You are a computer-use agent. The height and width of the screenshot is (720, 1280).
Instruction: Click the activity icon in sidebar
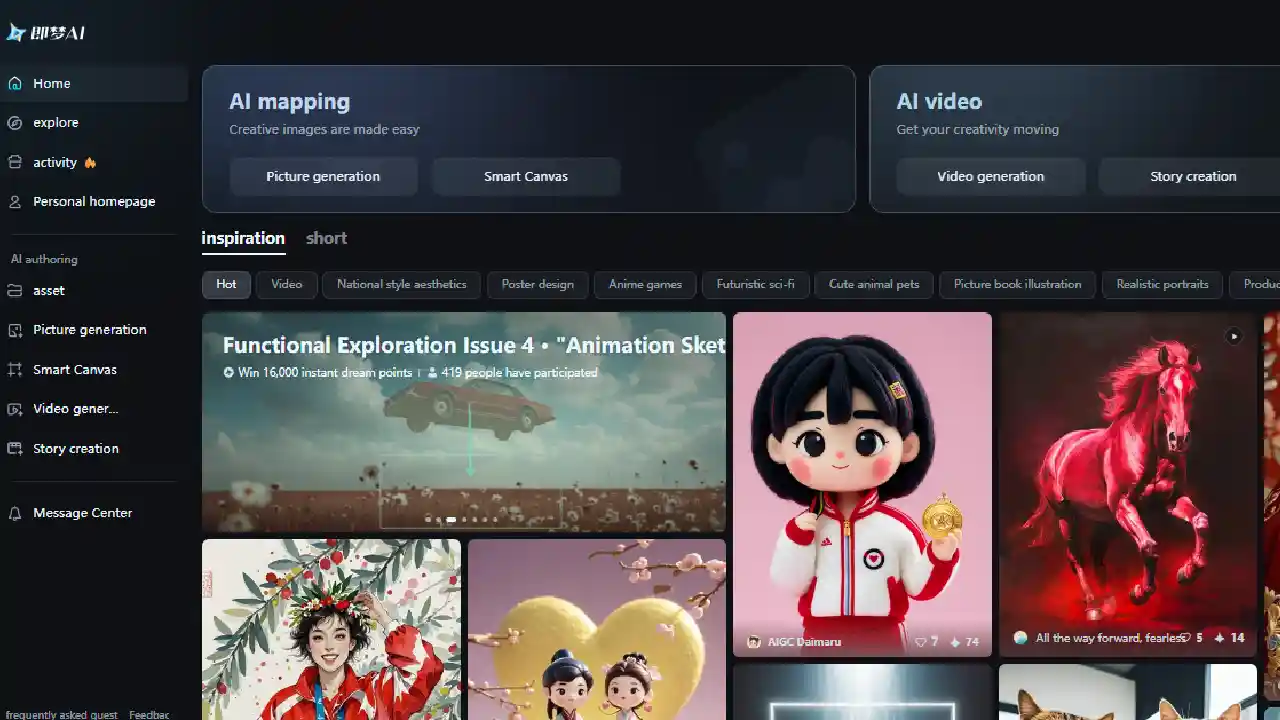point(15,162)
